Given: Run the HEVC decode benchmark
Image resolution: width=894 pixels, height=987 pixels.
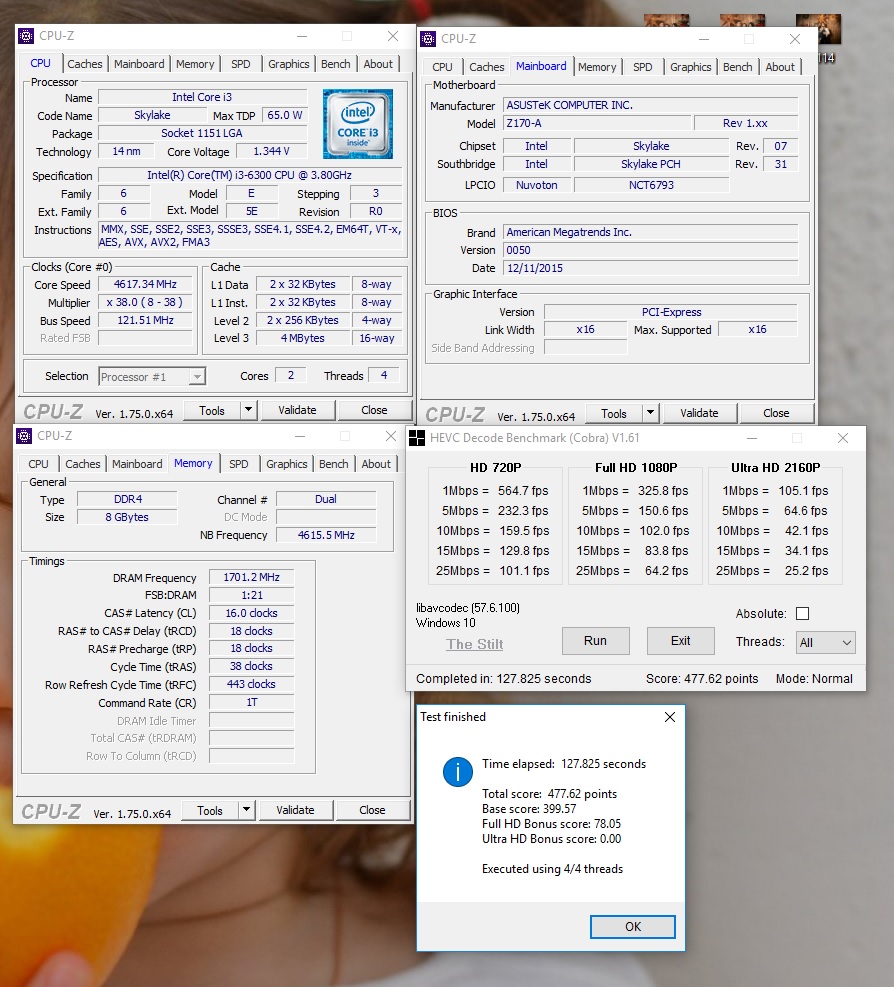Looking at the screenshot, I should pos(596,641).
